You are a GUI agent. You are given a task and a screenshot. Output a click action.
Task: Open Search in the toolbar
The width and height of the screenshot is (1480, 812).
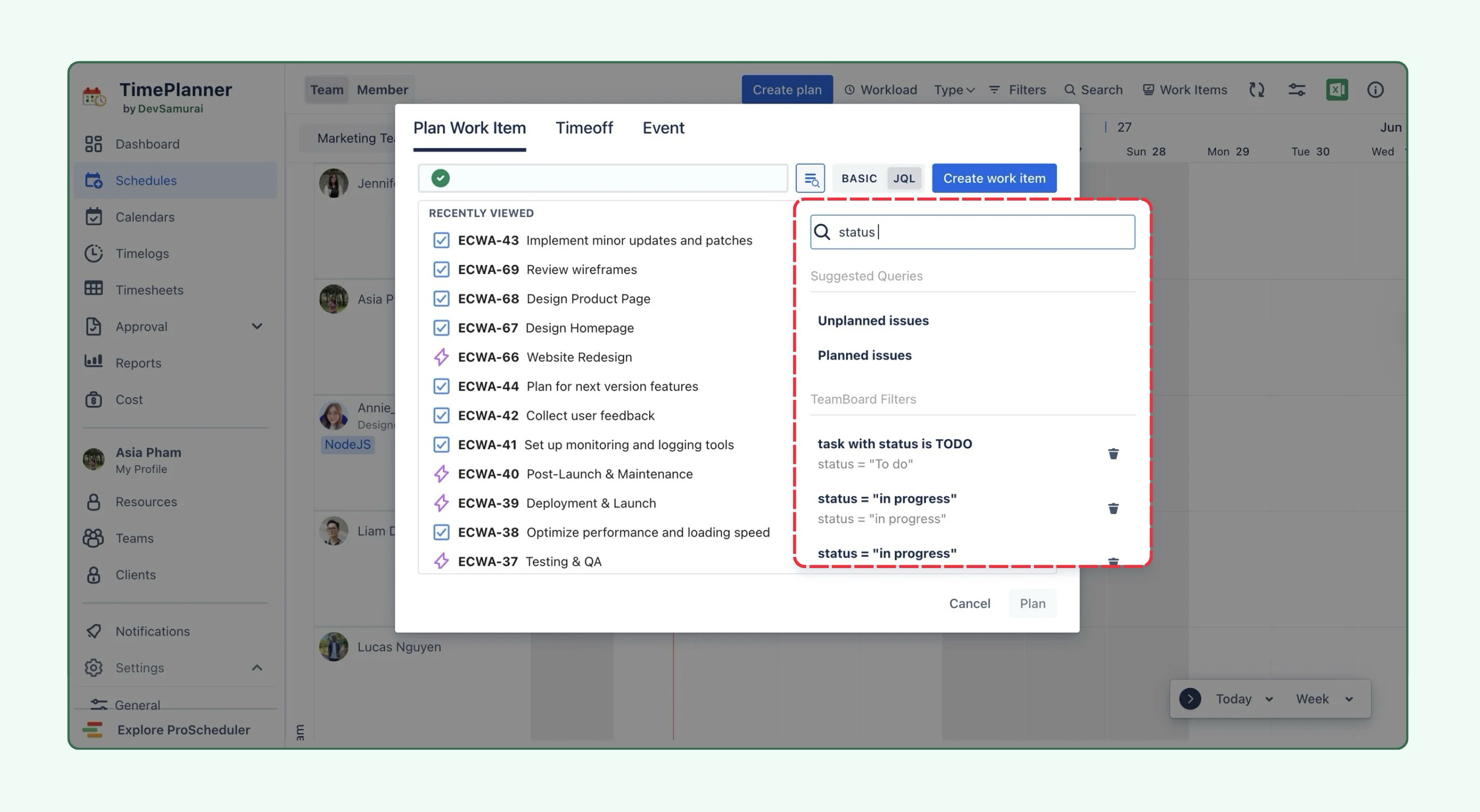click(x=1093, y=90)
